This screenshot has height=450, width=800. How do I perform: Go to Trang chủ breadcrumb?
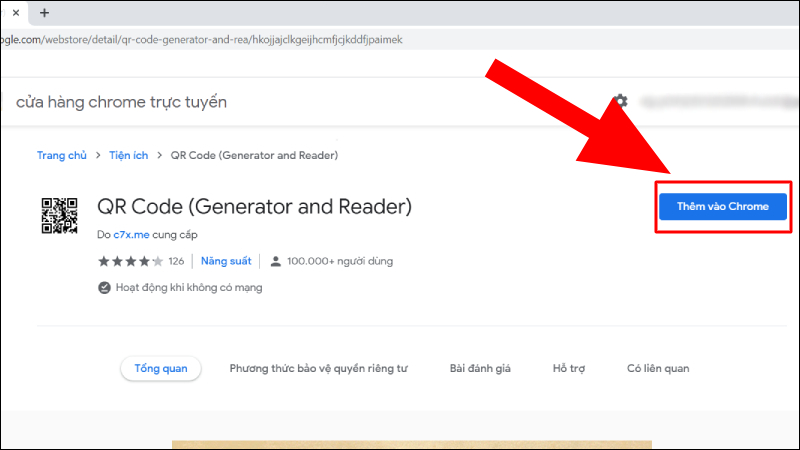(62, 155)
